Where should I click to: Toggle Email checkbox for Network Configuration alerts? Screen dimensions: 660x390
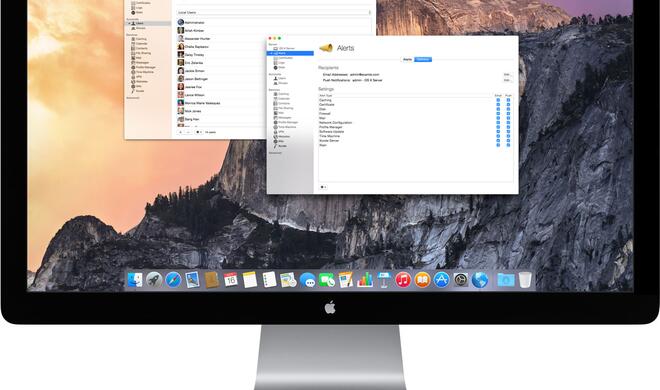(x=498, y=122)
